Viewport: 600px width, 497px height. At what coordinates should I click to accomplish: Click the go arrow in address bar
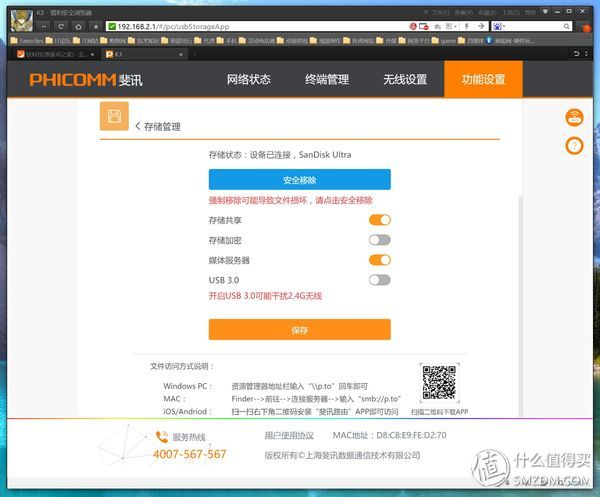[481, 26]
